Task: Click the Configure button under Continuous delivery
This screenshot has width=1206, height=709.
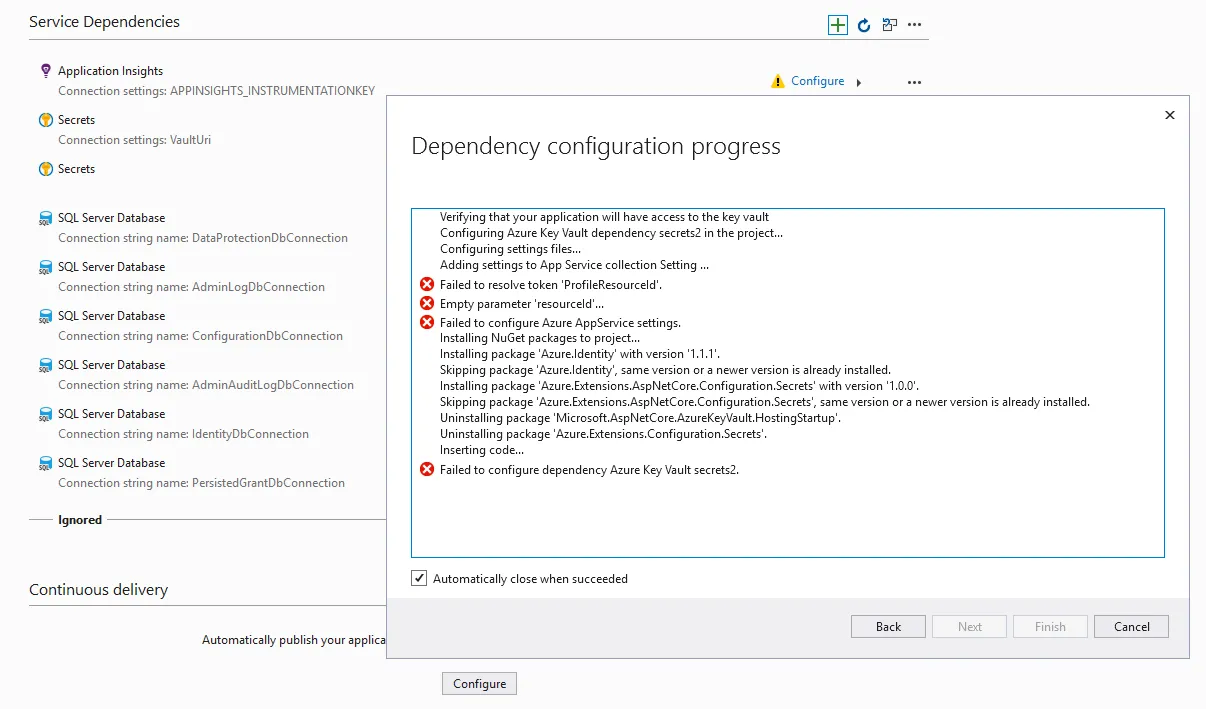Action: pyautogui.click(x=479, y=684)
